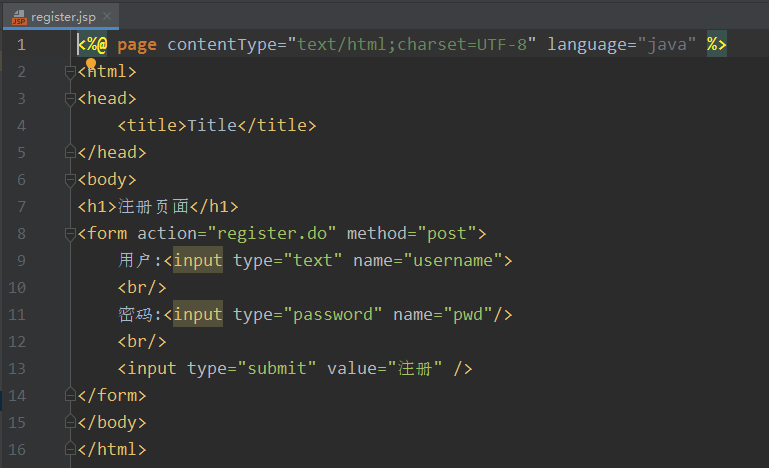Click line number 1 in gutter
The height and width of the screenshot is (468, 769).
click(21, 45)
